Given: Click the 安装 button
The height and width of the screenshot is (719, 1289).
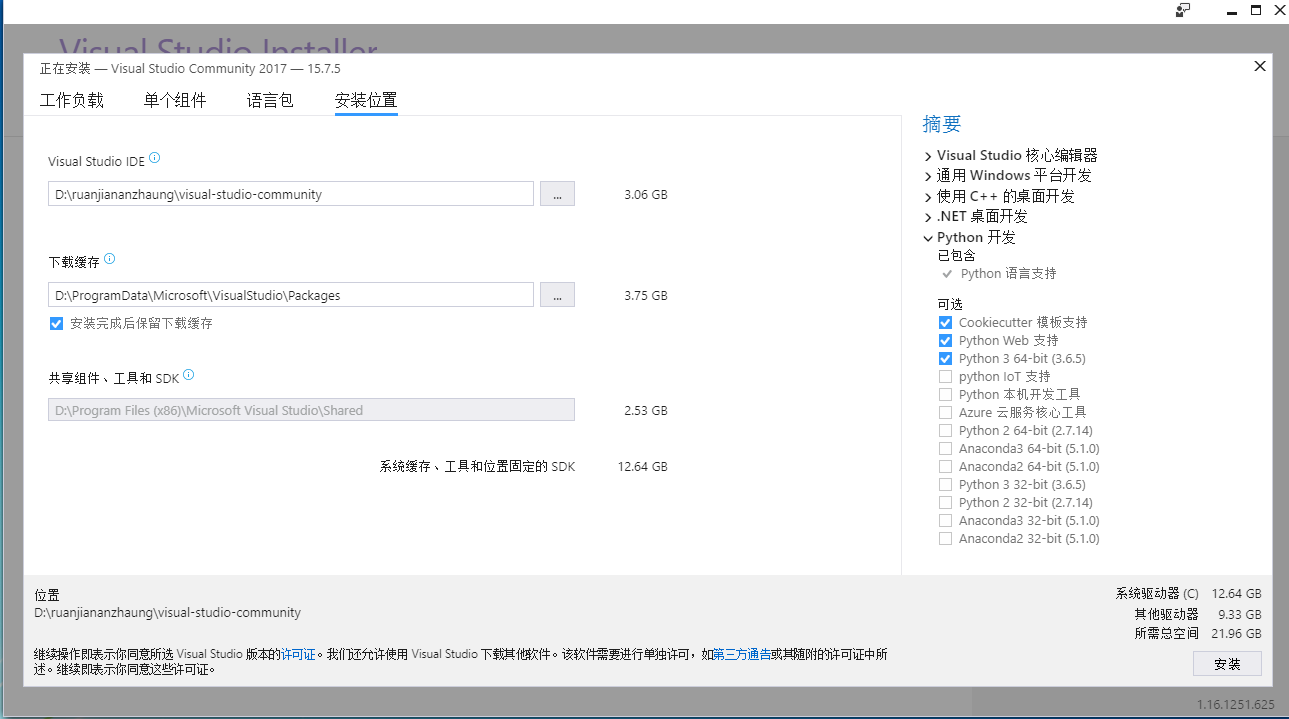Looking at the screenshot, I should click(x=1227, y=664).
